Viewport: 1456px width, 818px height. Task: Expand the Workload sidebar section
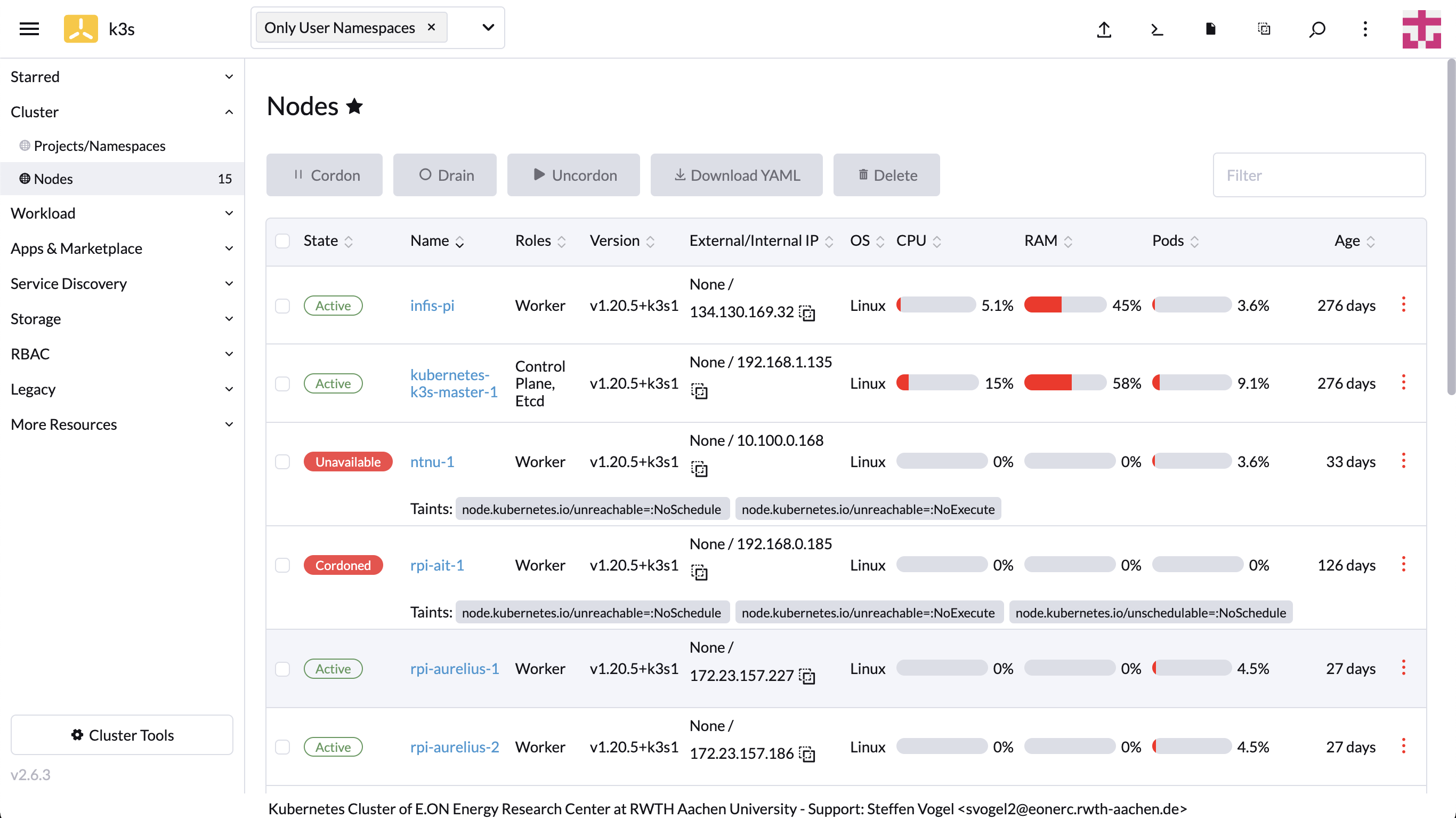pos(122,213)
